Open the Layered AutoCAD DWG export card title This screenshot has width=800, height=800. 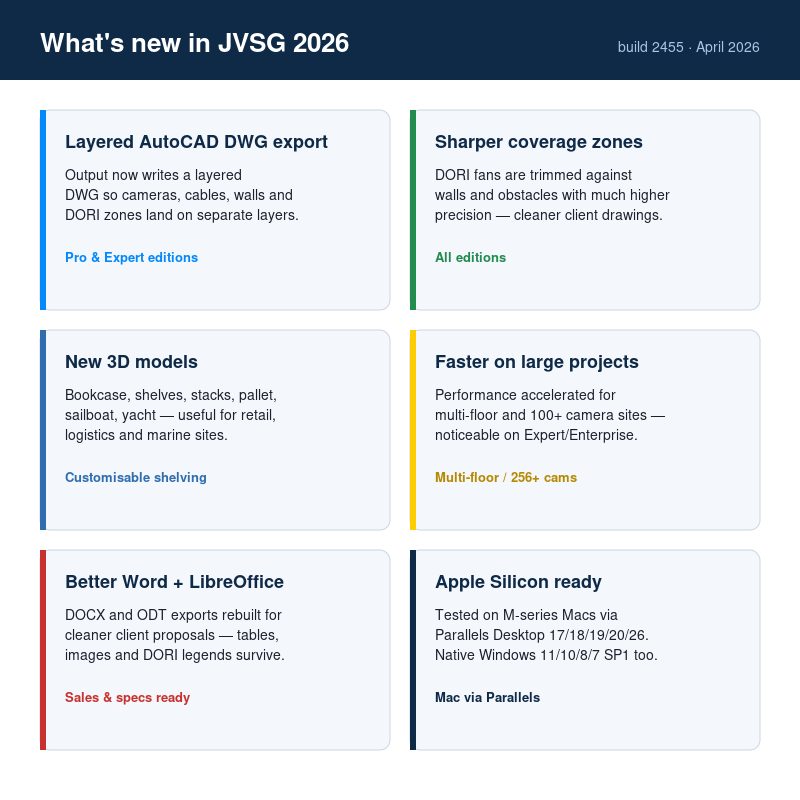[196, 142]
